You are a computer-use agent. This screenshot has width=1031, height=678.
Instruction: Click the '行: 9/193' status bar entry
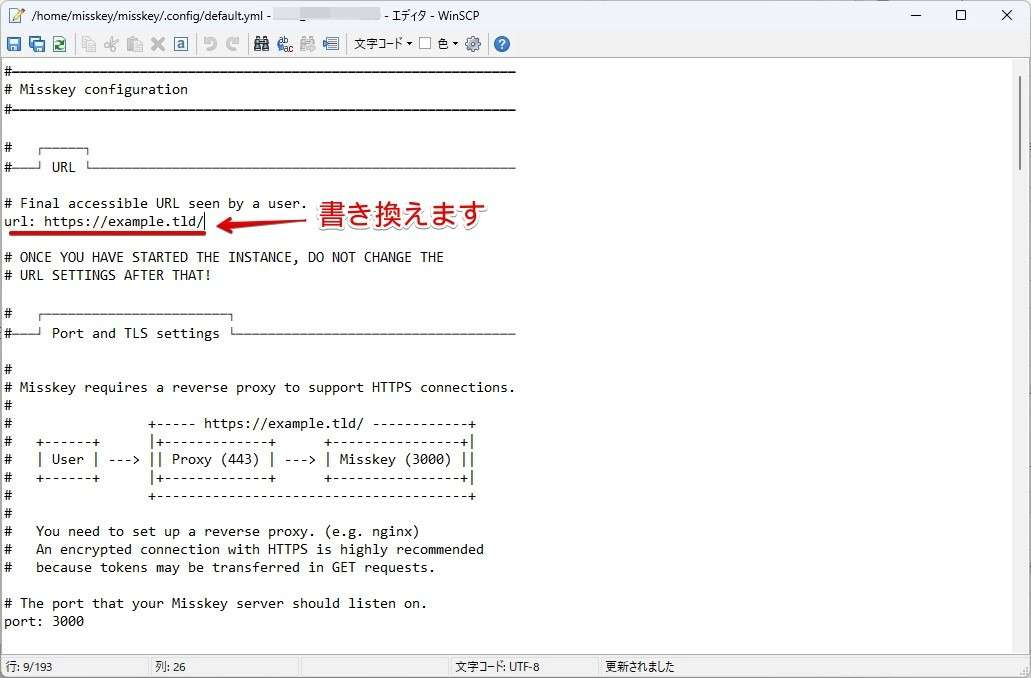coord(29,667)
